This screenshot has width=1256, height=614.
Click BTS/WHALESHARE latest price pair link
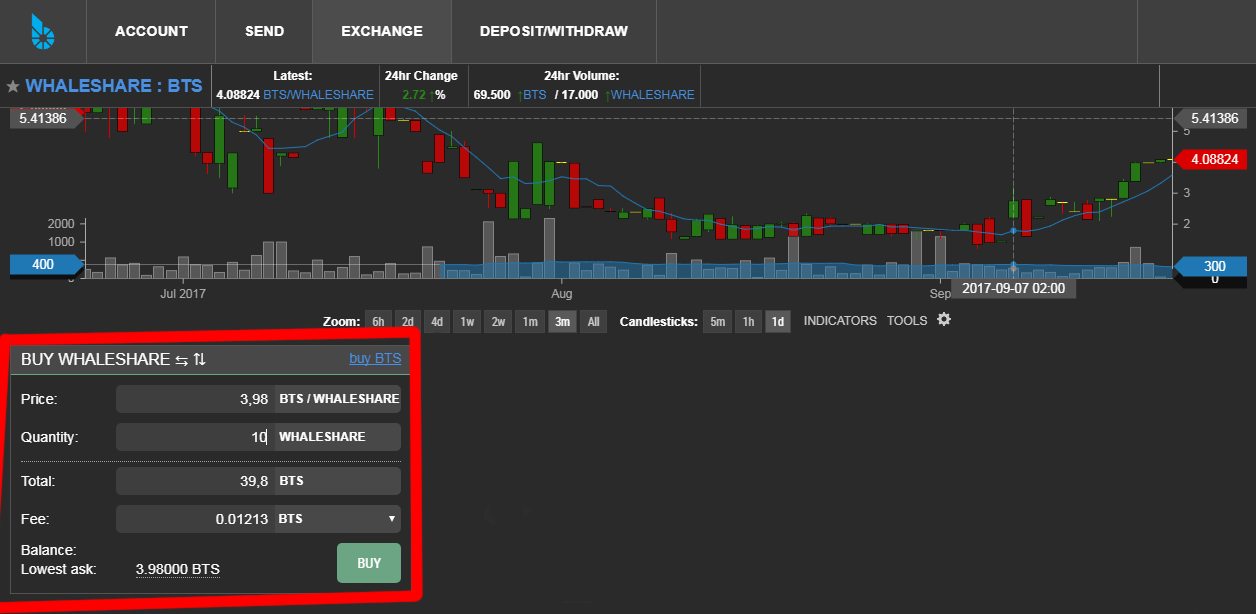pos(318,95)
